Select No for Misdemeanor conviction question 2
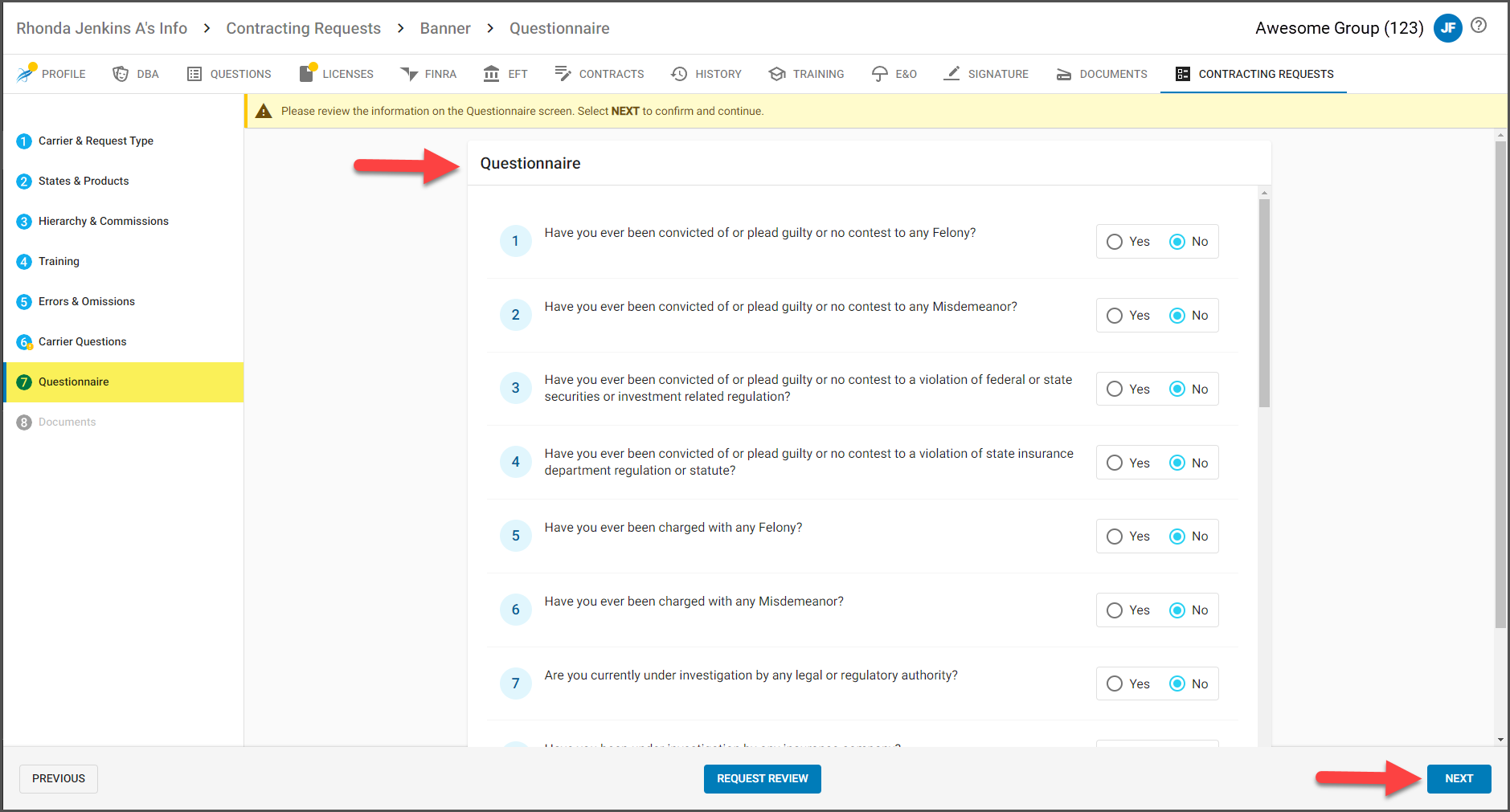Screen dimensions: 1510x812 coord(1177,316)
